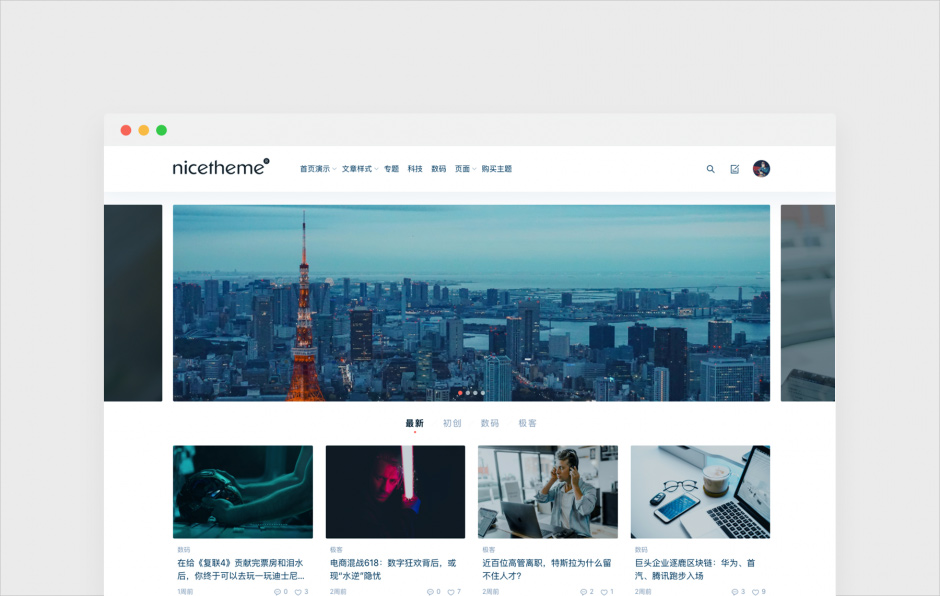
Task: Expand the 页面 dropdown menu
Action: point(464,169)
